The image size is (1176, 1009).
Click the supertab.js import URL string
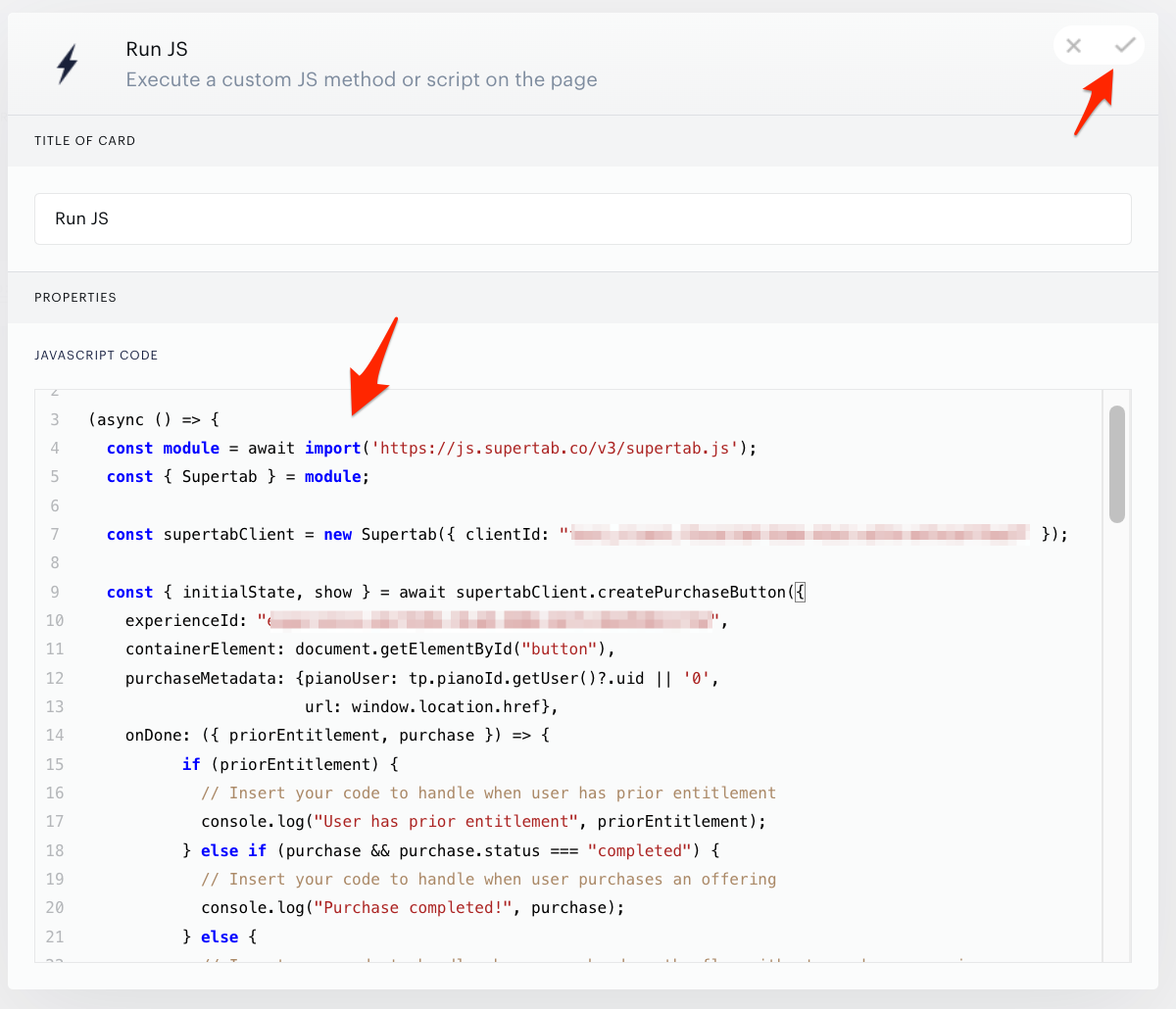555,448
